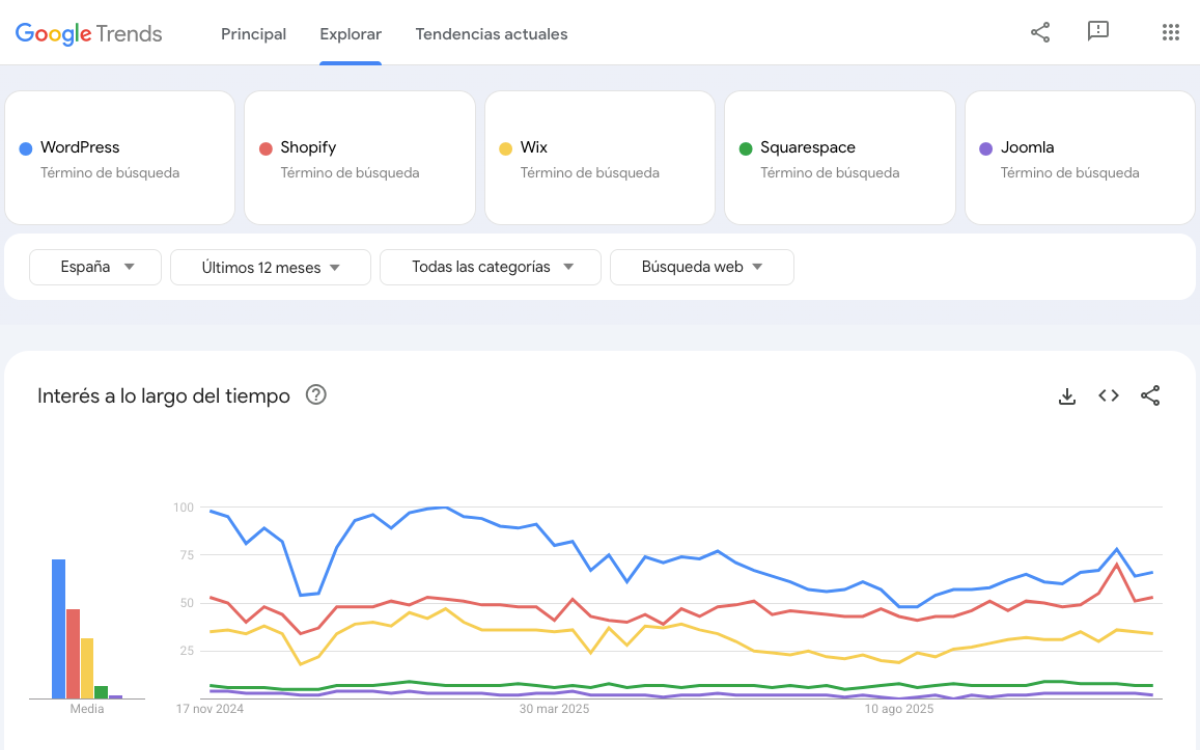The image size is (1200, 750).
Task: Click the embed code icon
Action: click(1108, 396)
